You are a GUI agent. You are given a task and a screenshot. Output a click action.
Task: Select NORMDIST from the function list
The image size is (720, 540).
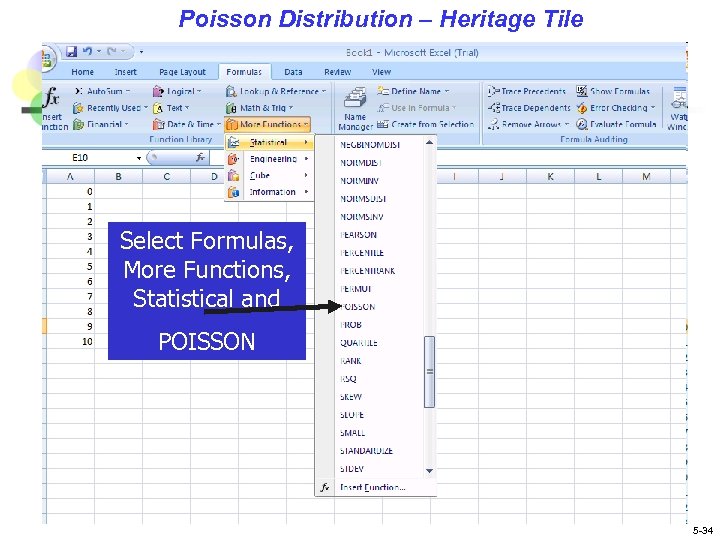point(361,163)
